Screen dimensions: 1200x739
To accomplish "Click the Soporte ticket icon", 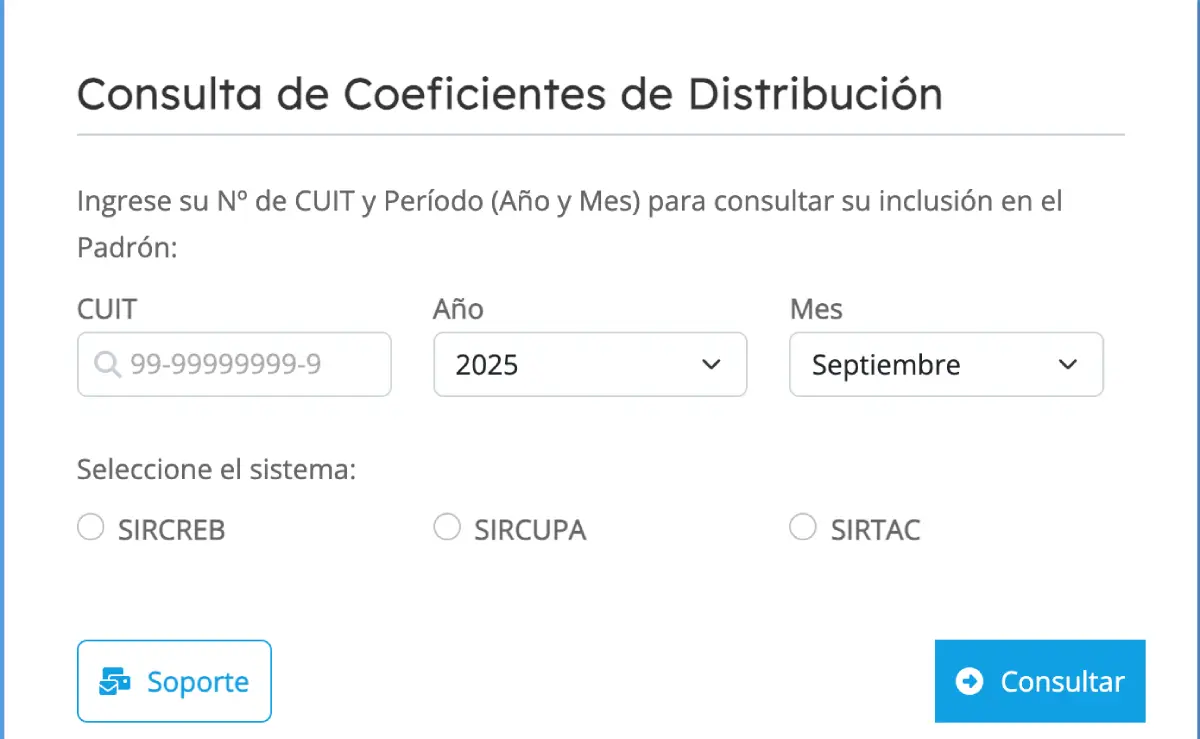I will coord(115,682).
